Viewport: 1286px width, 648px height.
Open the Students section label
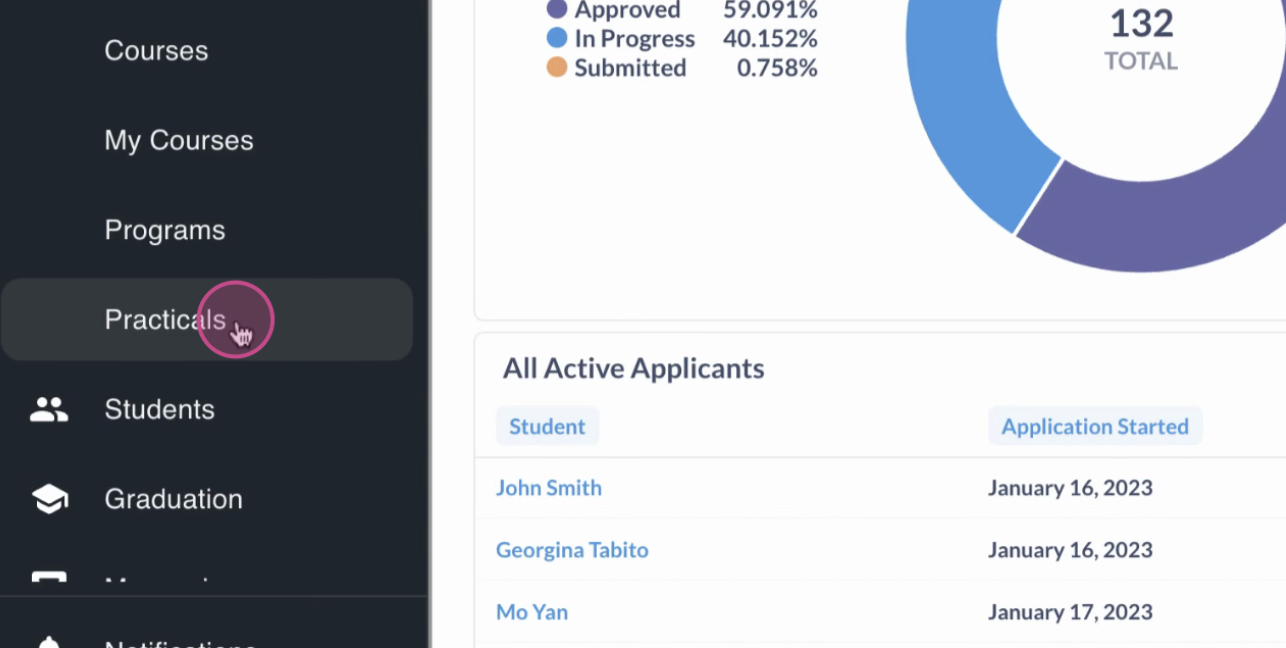coord(160,409)
